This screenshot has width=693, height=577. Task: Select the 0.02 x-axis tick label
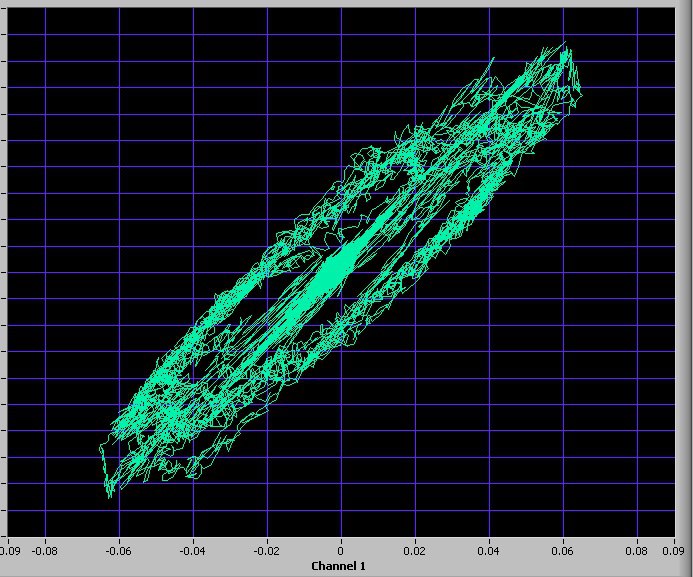coord(415,550)
